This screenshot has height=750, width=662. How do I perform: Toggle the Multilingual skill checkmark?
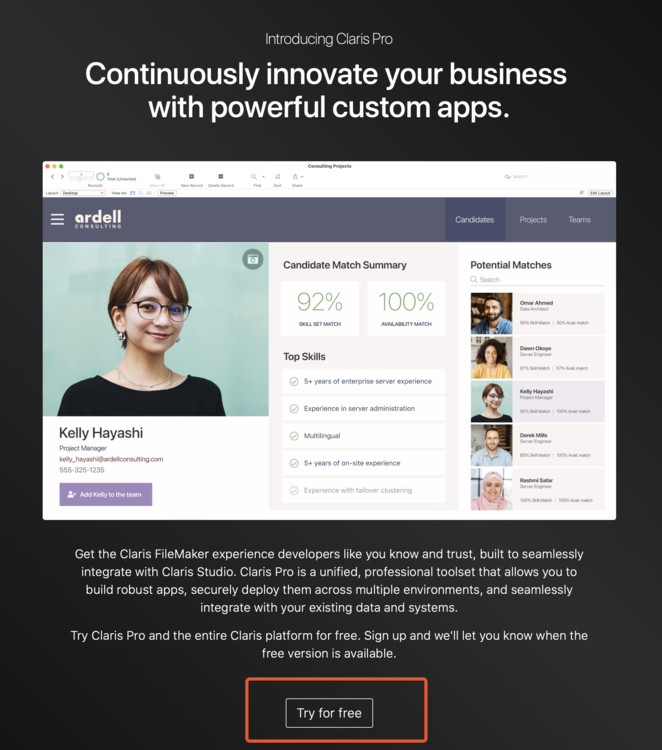pos(294,436)
